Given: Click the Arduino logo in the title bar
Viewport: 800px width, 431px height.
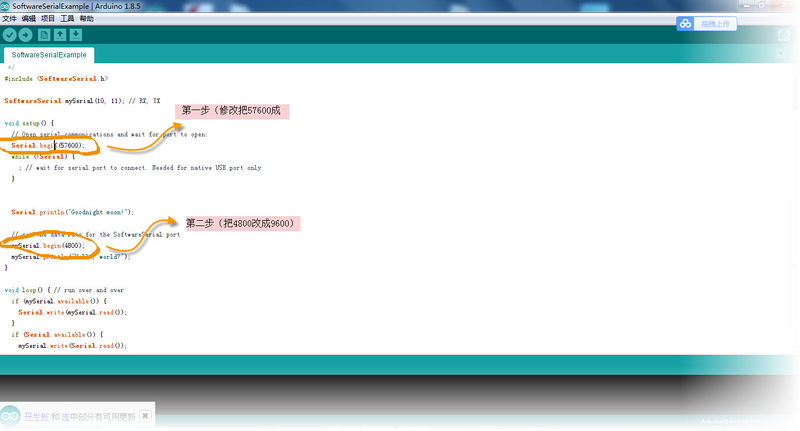Looking at the screenshot, I should coord(5,6).
